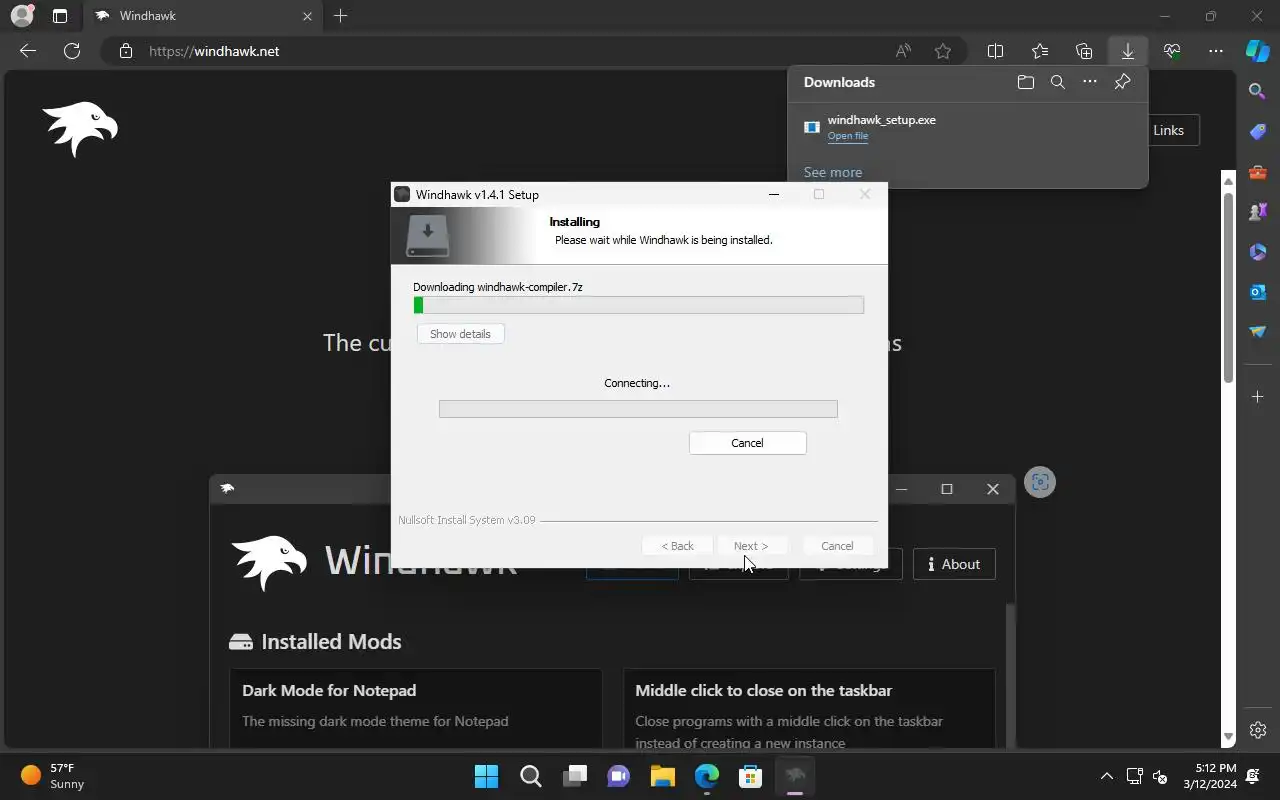
Task: Open Task View on taskbar
Action: 575,776
